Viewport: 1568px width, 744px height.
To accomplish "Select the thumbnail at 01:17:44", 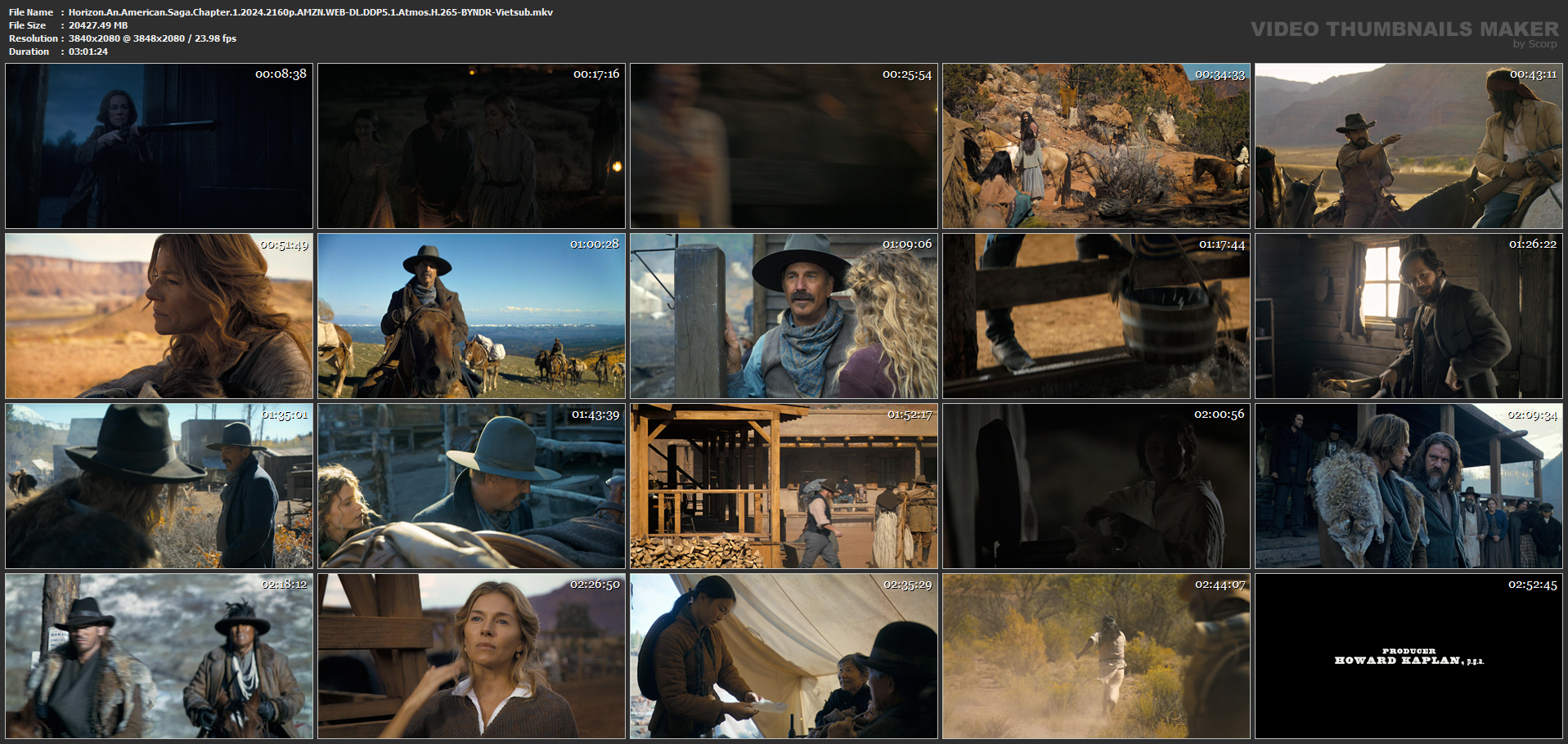I will [x=1096, y=316].
